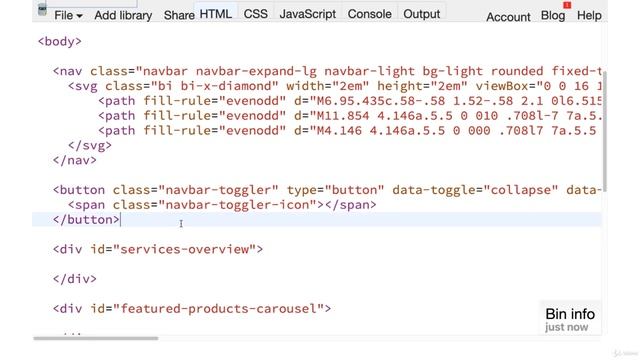The width and height of the screenshot is (640, 360).
Task: Click the closing </nav> tag
Action: (x=75, y=160)
